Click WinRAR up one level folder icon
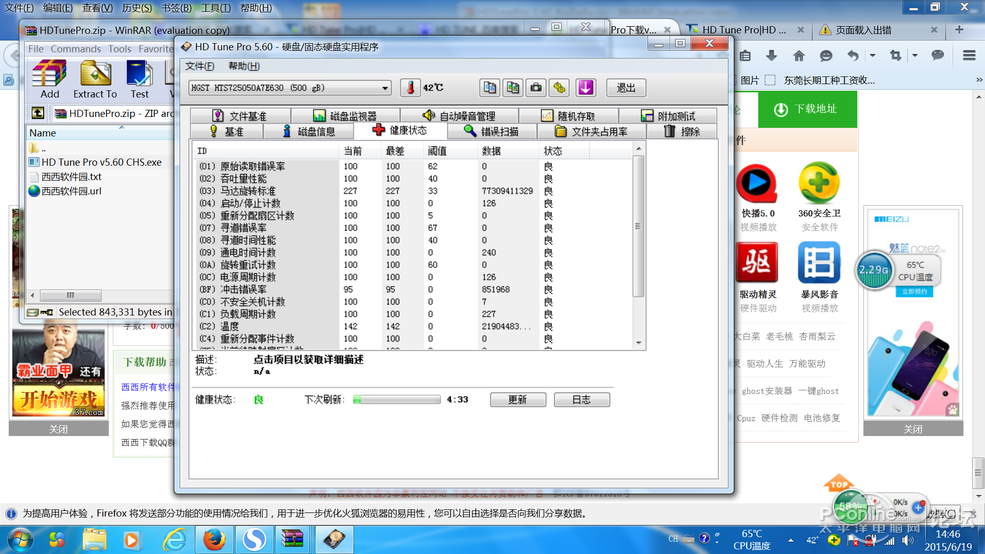 tap(38, 113)
